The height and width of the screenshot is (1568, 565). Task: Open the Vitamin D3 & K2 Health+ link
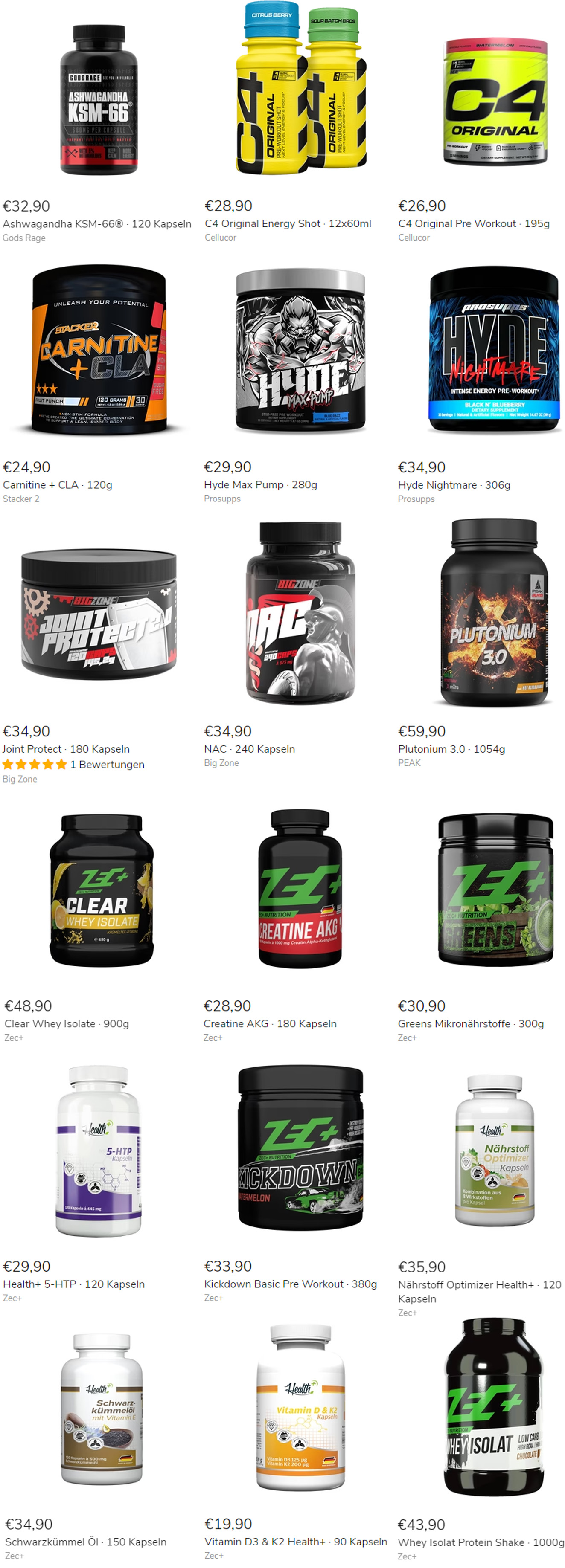click(x=295, y=1541)
